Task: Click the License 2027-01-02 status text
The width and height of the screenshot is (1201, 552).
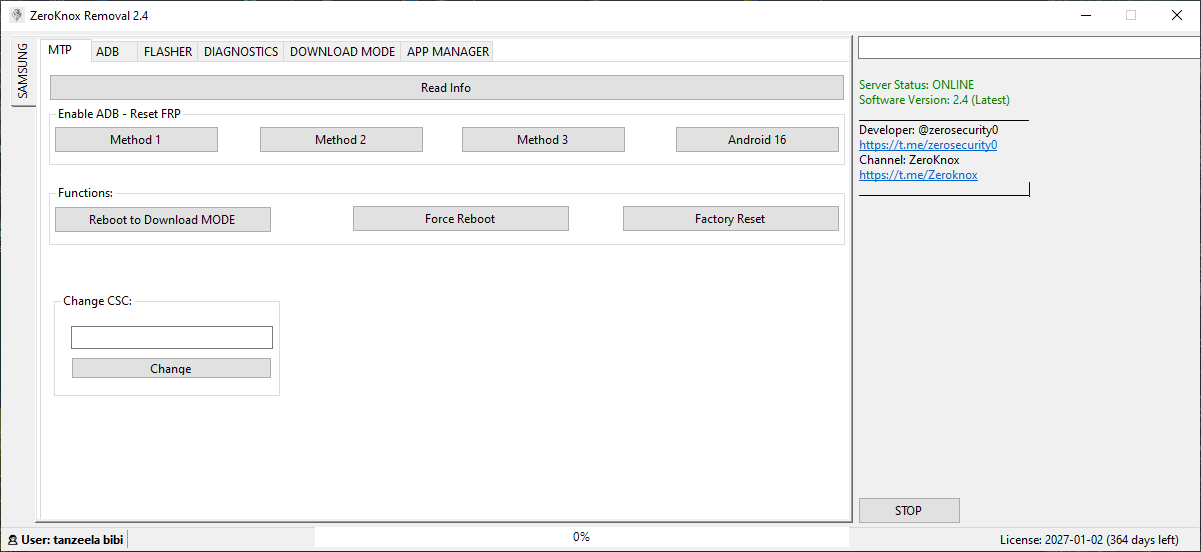Action: coord(1089,539)
